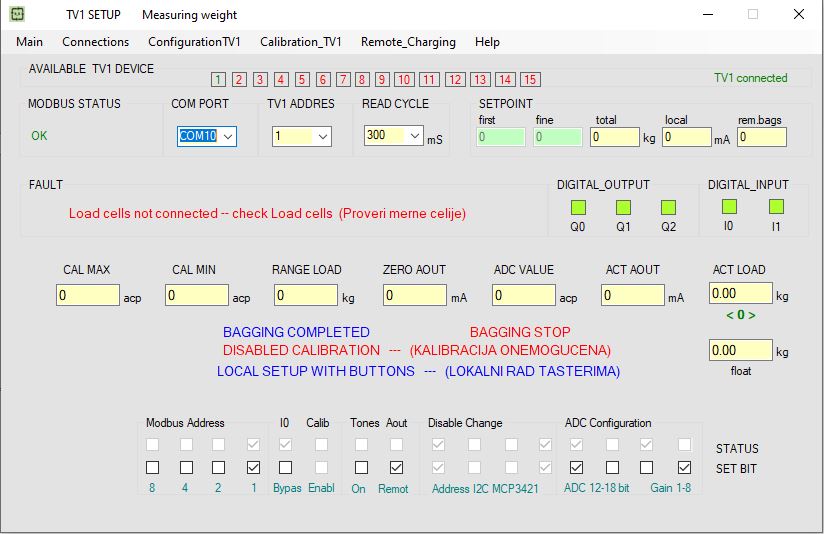The image size is (824, 534).
Task: Select available TV1 device number 8
Action: pos(362,79)
